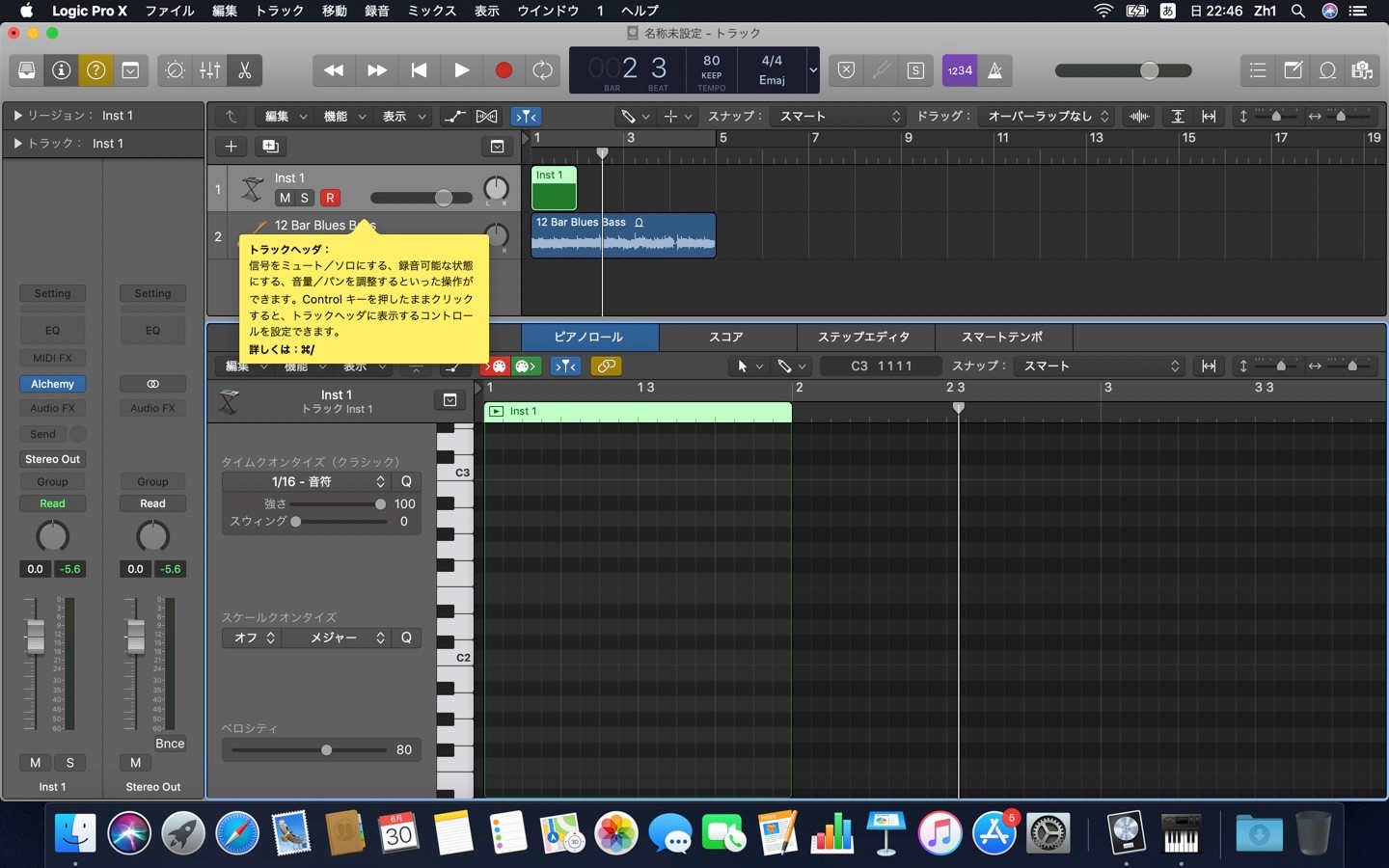Viewport: 1389px width, 868px height.
Task: Mute the Inst 1 track
Action: (285, 198)
